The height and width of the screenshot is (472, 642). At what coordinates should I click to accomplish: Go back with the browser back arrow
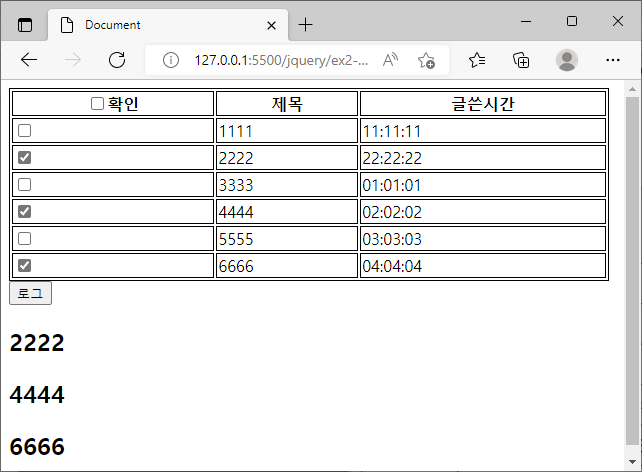29,60
